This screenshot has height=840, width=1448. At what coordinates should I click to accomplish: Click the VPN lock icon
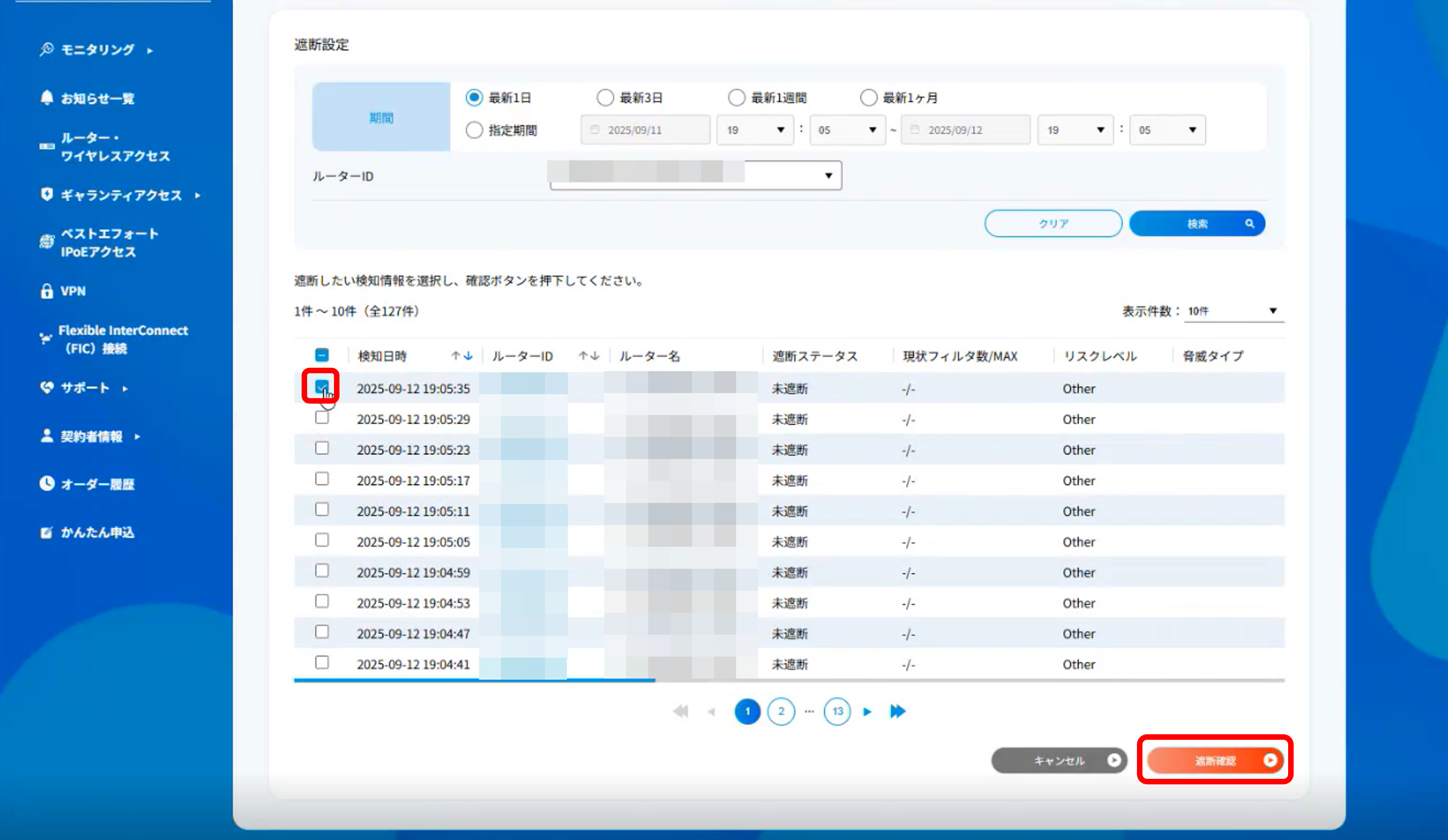click(47, 291)
